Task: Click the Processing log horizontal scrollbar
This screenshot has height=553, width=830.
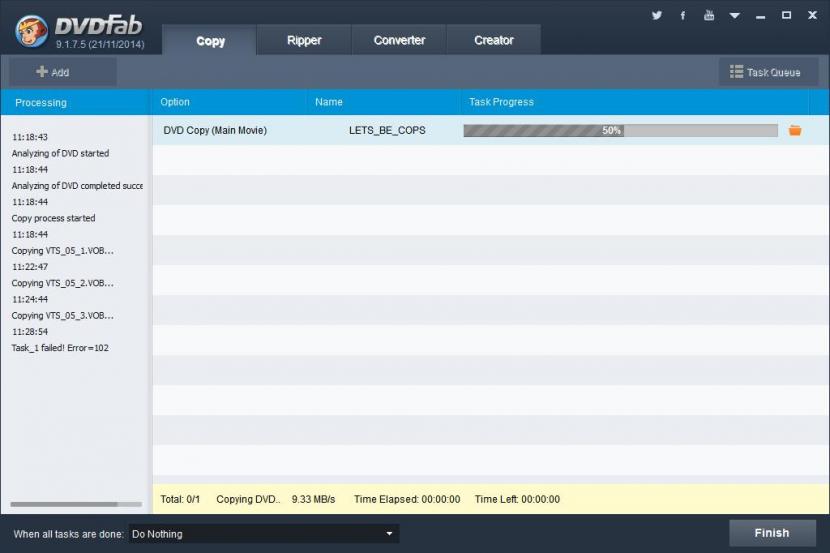Action: (63, 504)
